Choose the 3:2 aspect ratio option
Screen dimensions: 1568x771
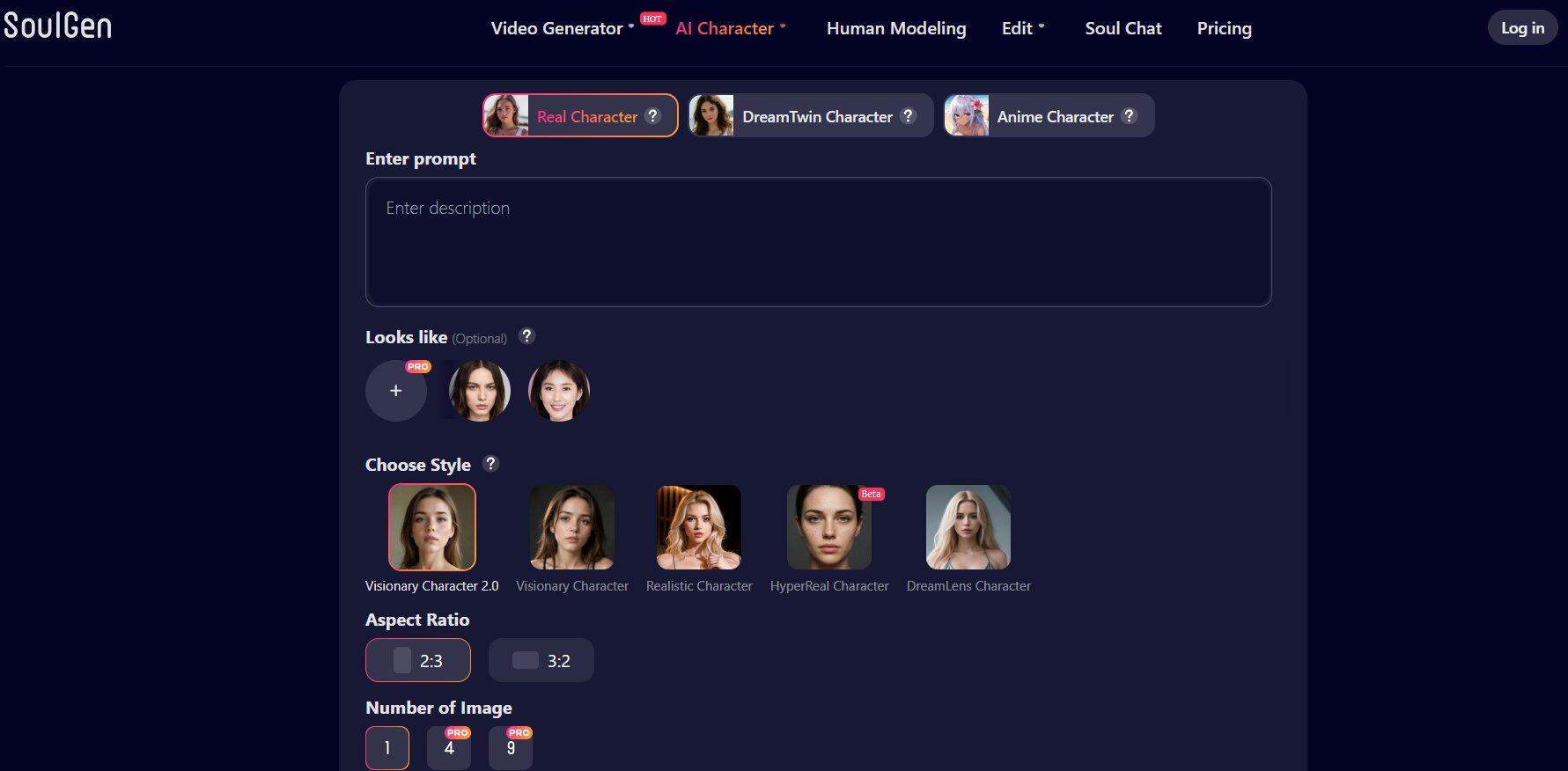541,660
